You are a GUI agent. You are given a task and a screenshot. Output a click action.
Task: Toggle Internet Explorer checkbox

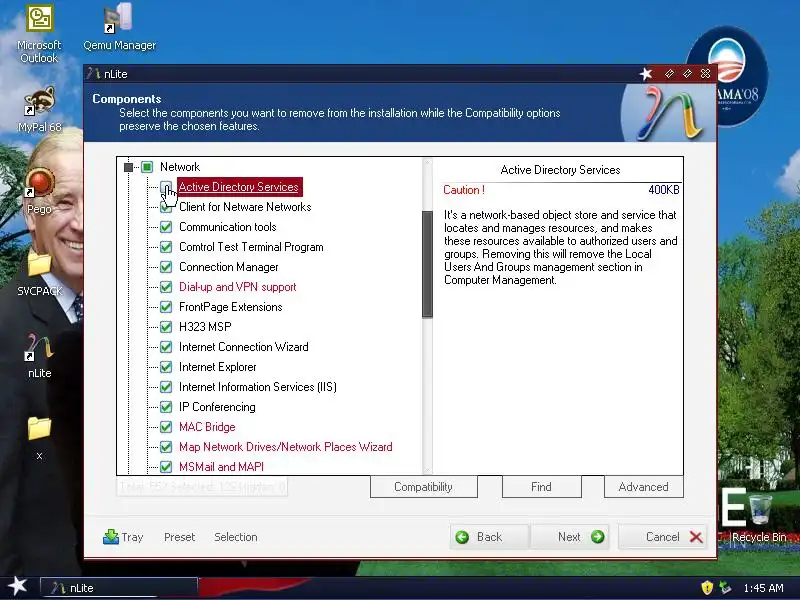[166, 367]
